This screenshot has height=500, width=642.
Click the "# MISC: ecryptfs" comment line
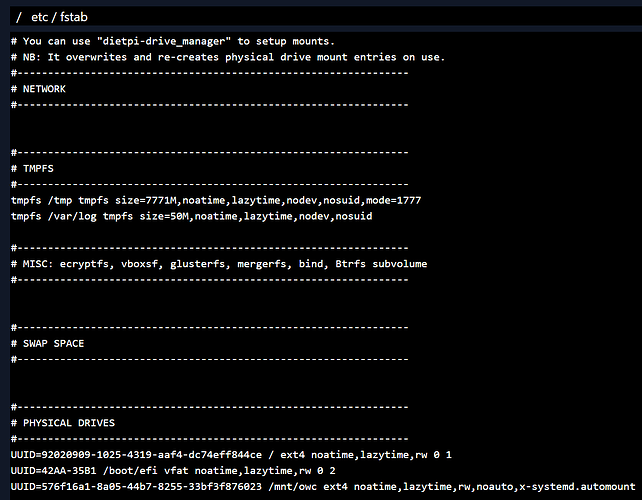pyautogui.click(x=218, y=264)
